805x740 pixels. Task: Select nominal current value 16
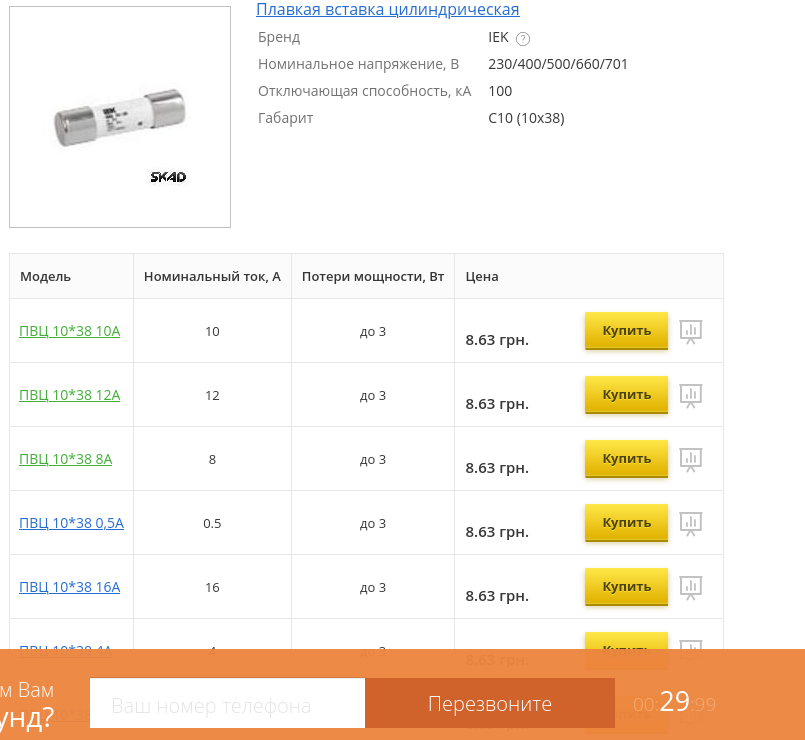pyautogui.click(x=212, y=587)
